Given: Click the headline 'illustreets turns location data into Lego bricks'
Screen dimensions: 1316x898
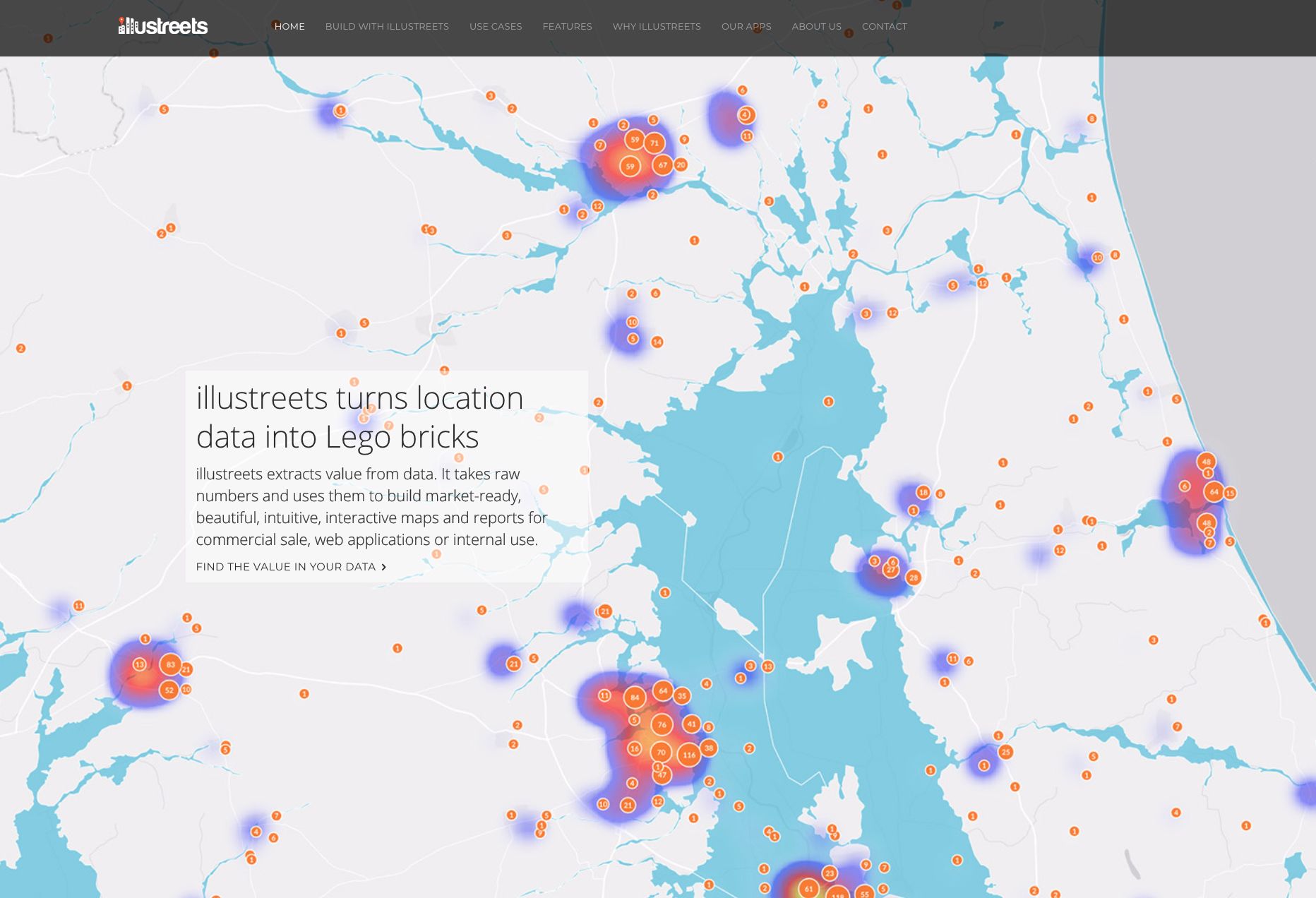Looking at the screenshot, I should point(360,417).
